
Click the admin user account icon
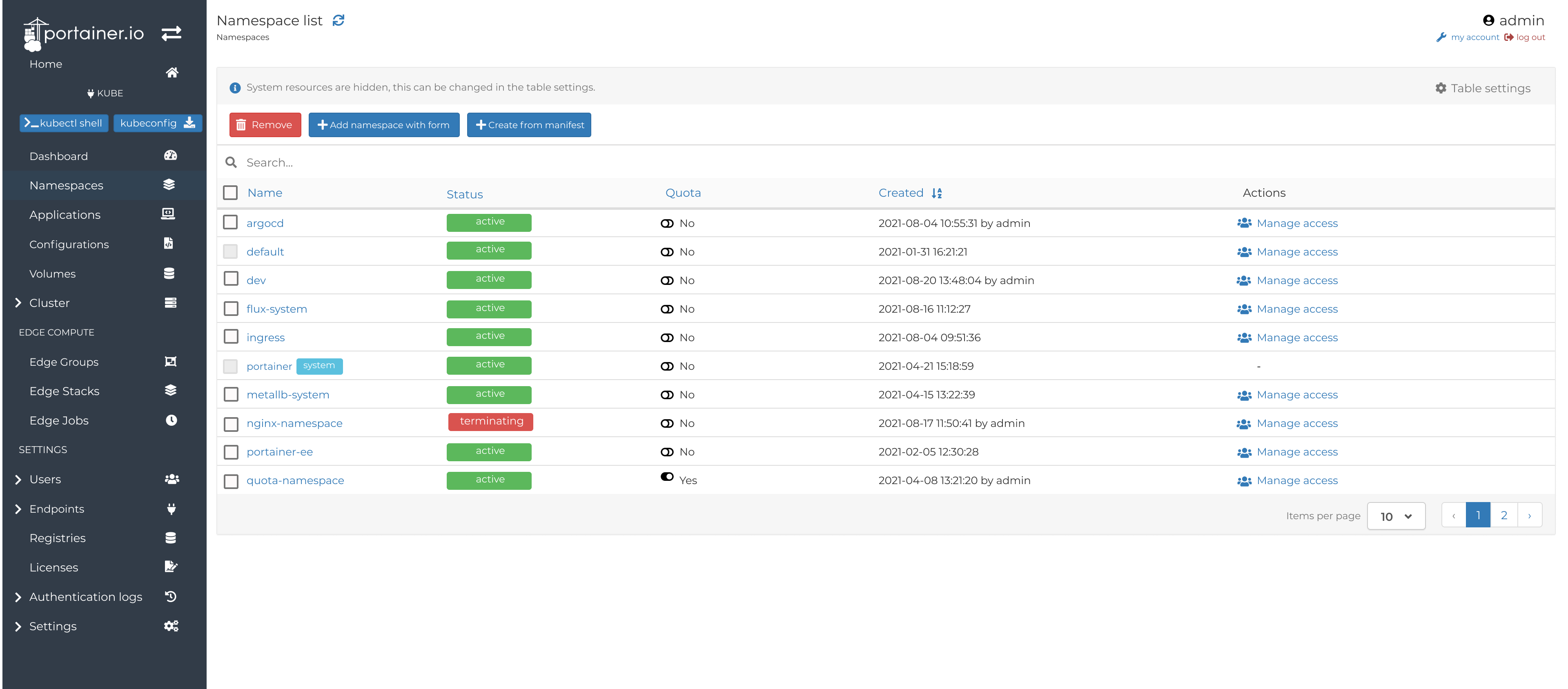[x=1489, y=20]
